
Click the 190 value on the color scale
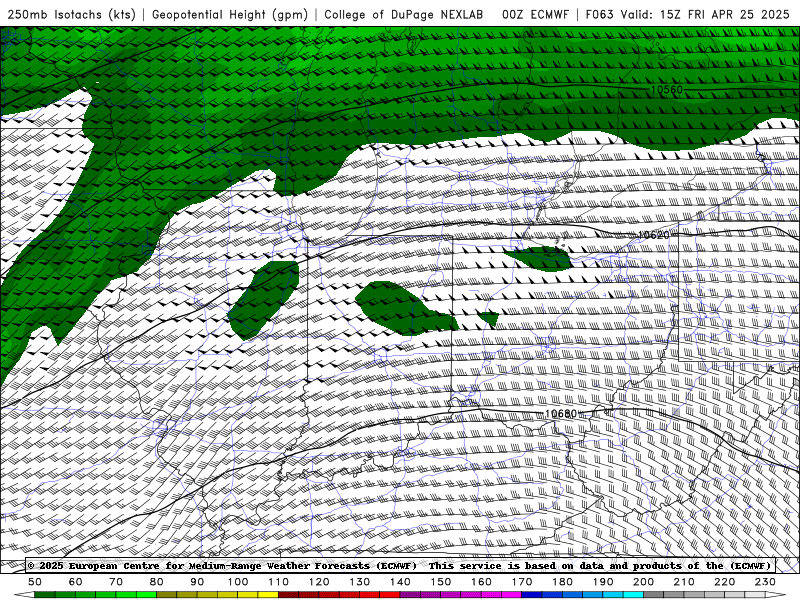click(x=603, y=582)
